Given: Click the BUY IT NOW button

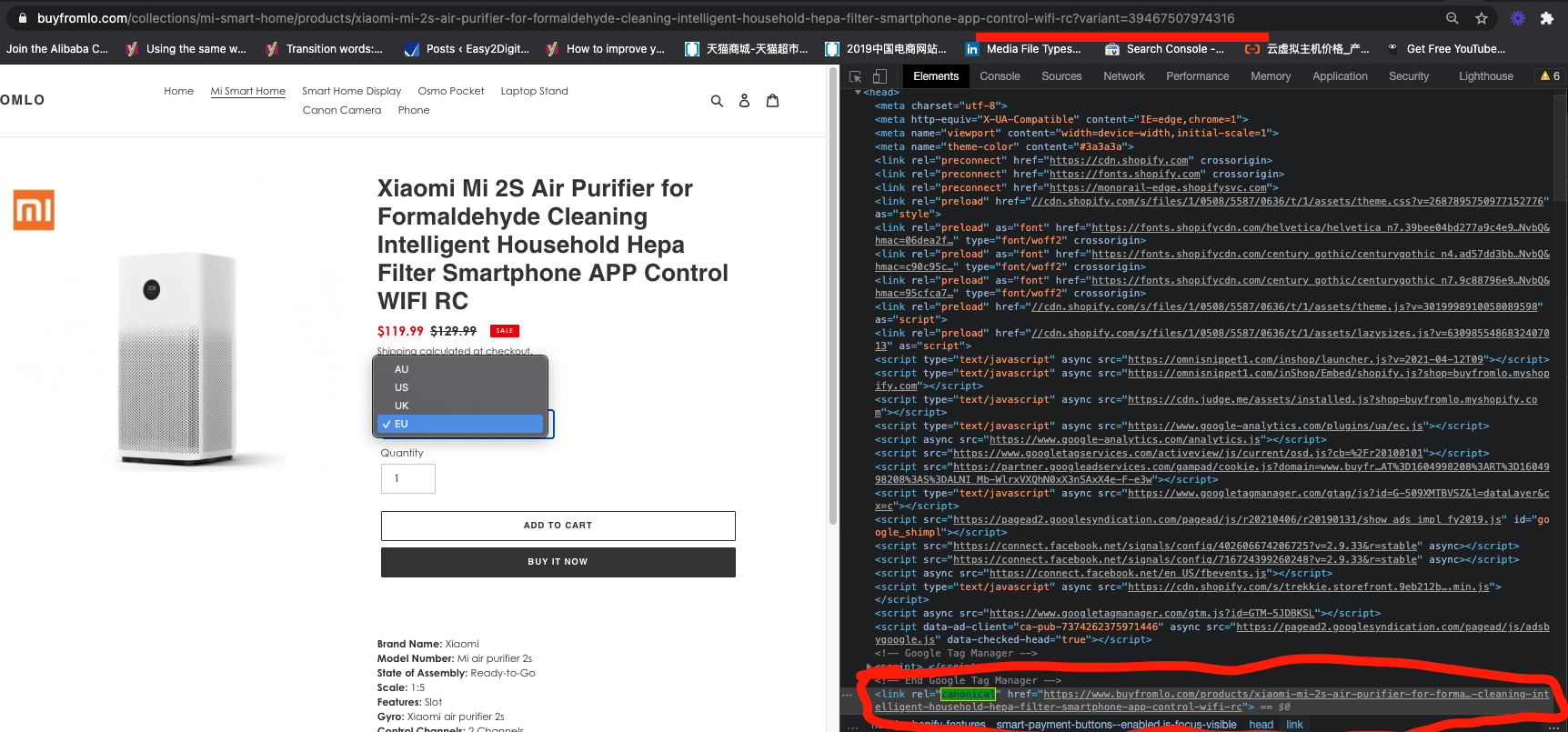Looking at the screenshot, I should 558,562.
